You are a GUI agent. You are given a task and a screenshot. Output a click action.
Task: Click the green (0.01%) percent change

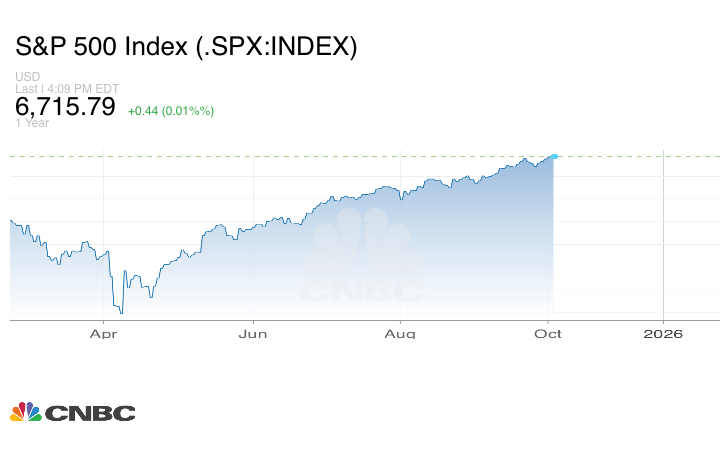(187, 110)
